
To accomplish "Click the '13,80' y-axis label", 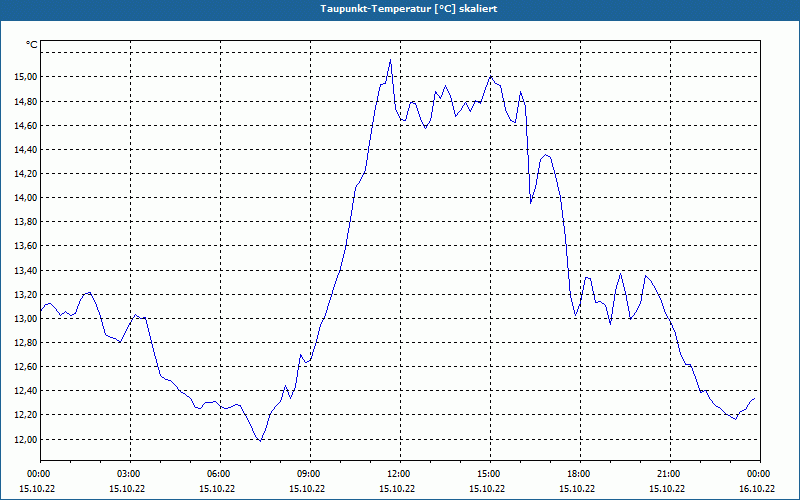I will tap(28, 222).
